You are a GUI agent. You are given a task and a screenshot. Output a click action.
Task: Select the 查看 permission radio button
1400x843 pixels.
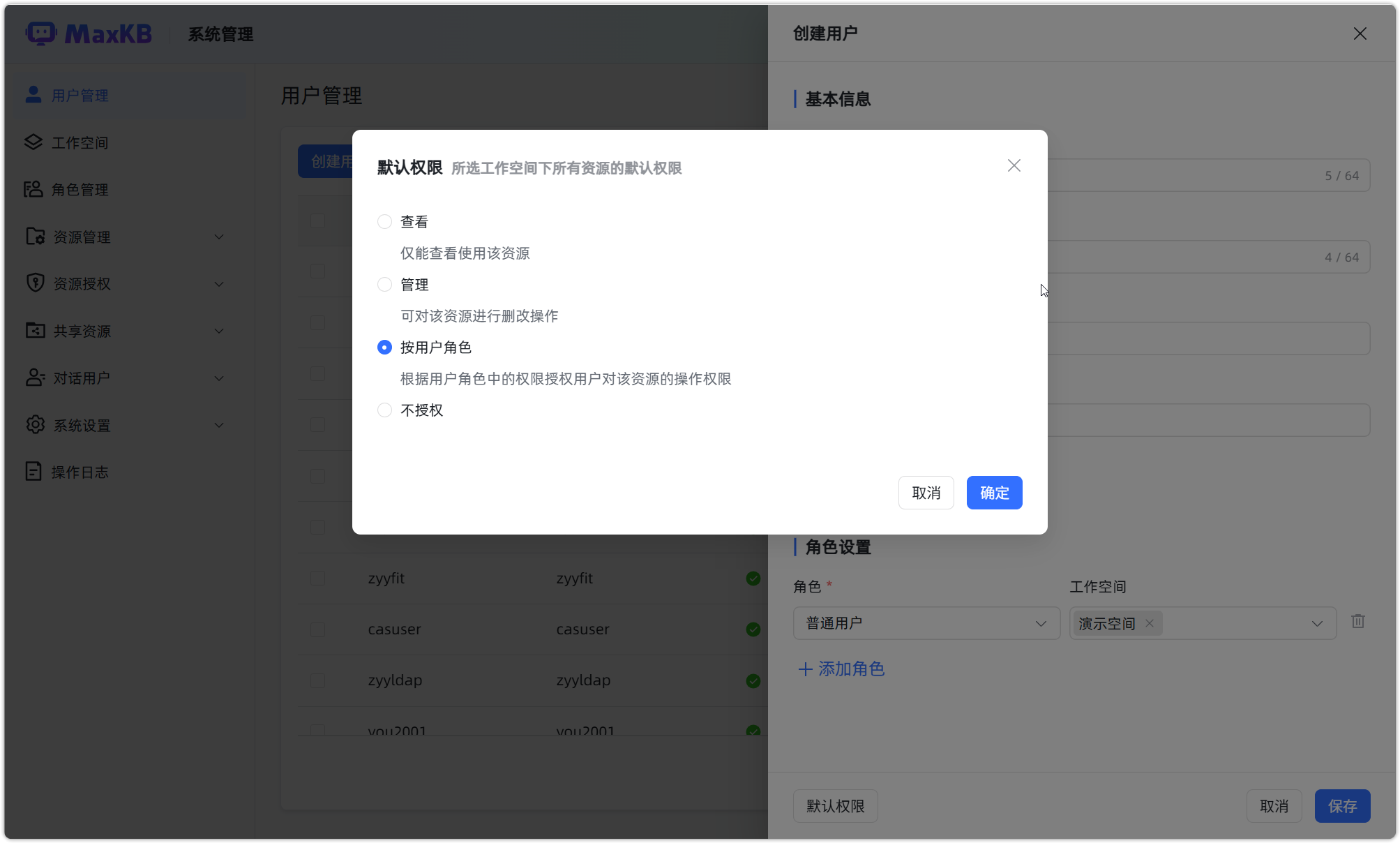pos(384,221)
